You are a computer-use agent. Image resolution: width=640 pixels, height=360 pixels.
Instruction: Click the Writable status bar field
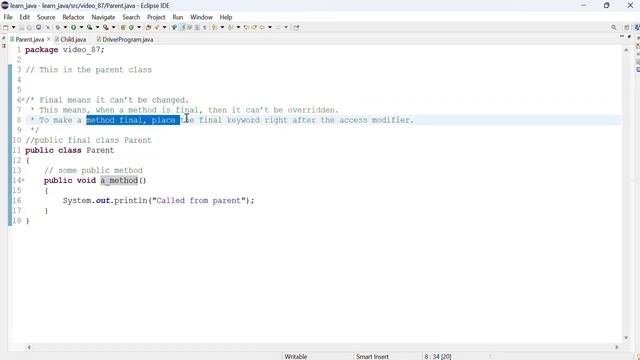click(296, 356)
